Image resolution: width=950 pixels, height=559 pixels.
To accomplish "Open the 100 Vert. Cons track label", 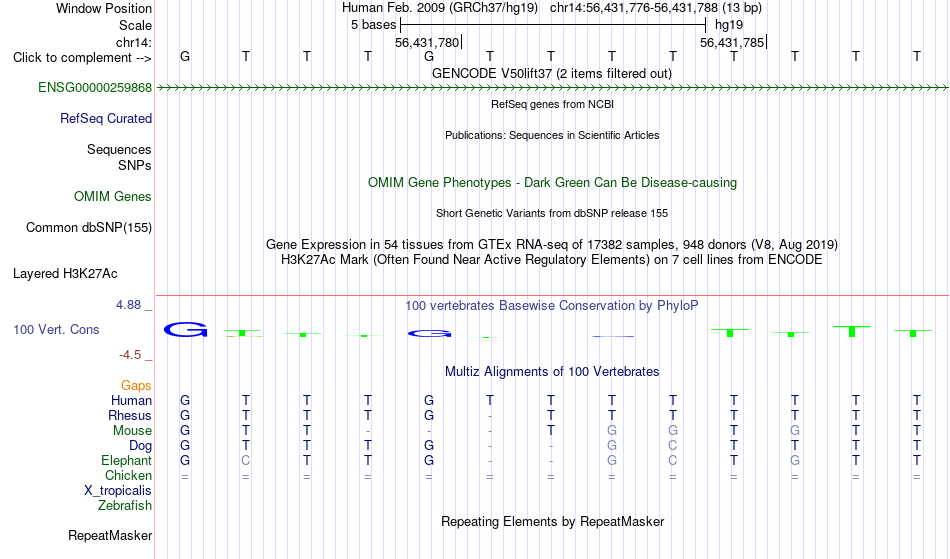I will point(56,329).
